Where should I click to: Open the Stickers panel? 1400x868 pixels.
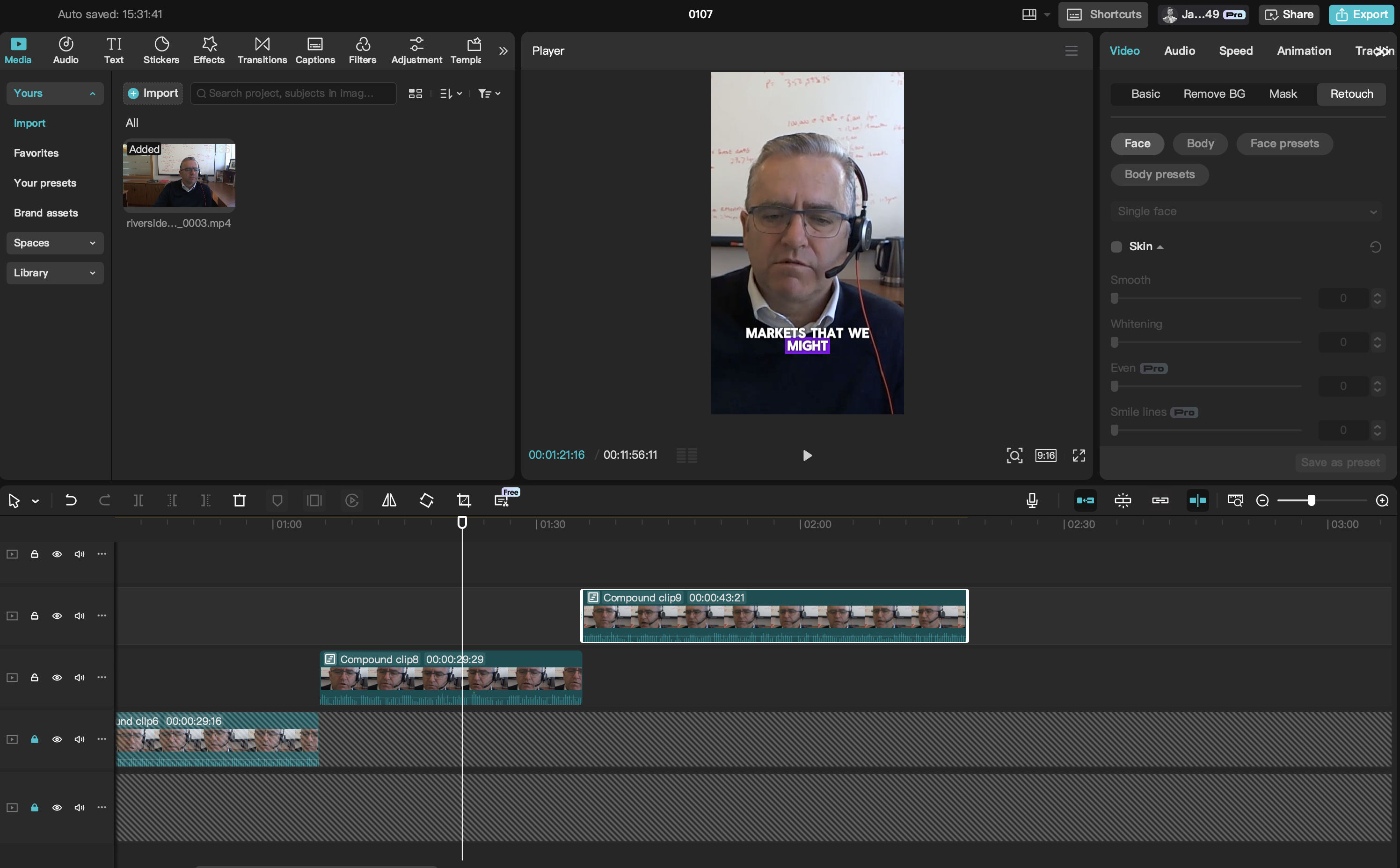(x=161, y=51)
